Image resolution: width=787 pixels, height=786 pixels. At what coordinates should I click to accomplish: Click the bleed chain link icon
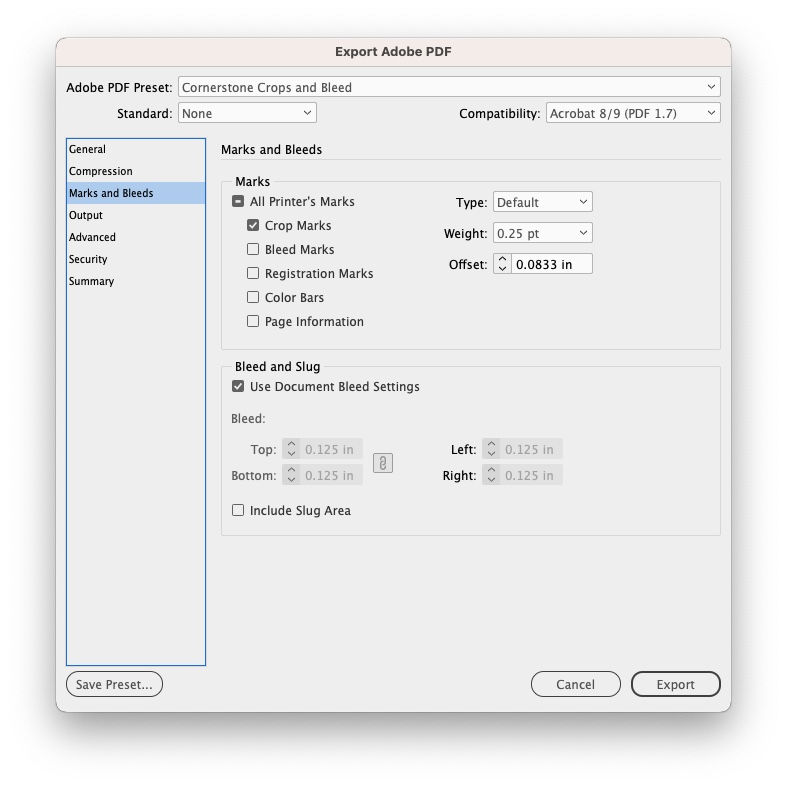pos(382,463)
